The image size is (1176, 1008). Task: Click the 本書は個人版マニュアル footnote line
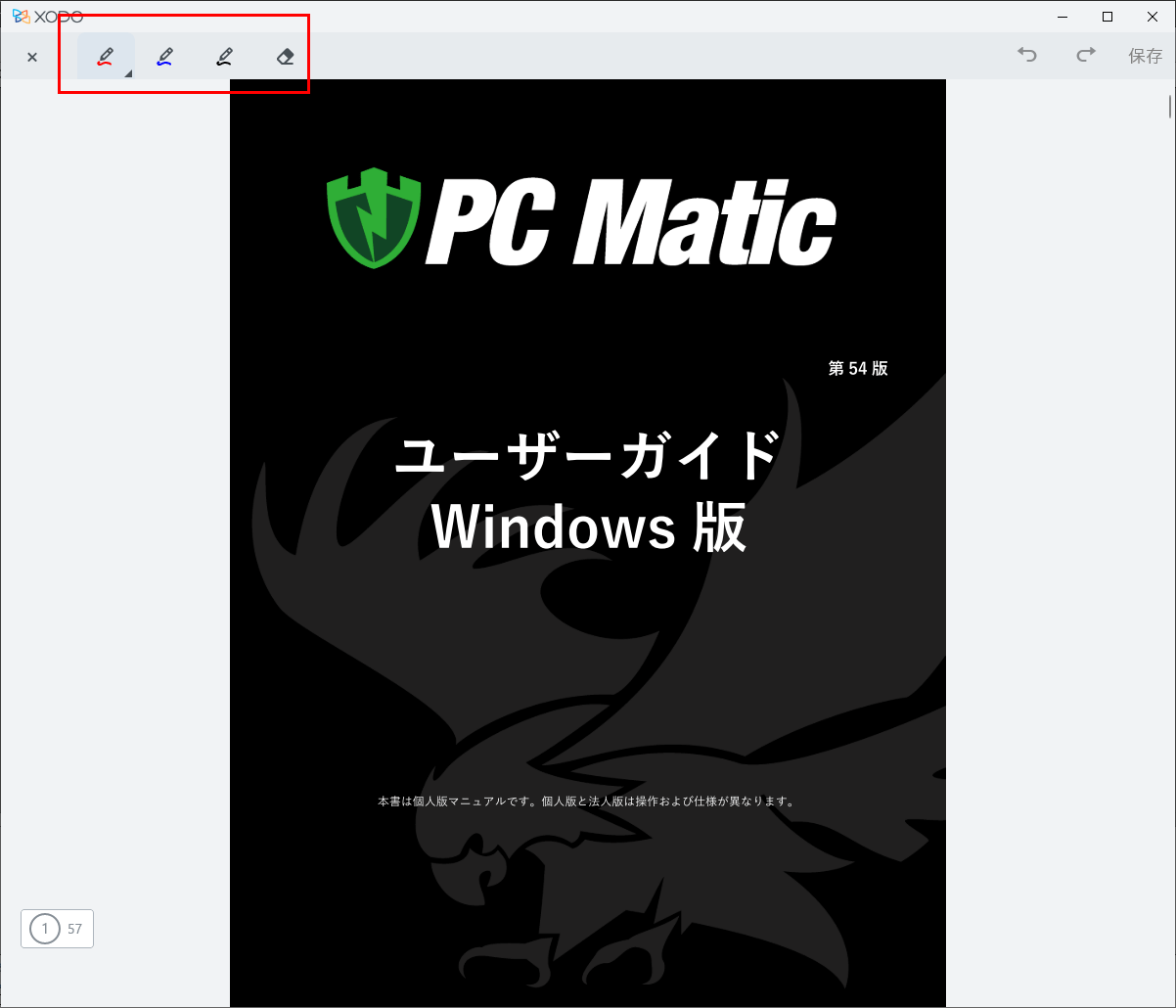pyautogui.click(x=587, y=801)
